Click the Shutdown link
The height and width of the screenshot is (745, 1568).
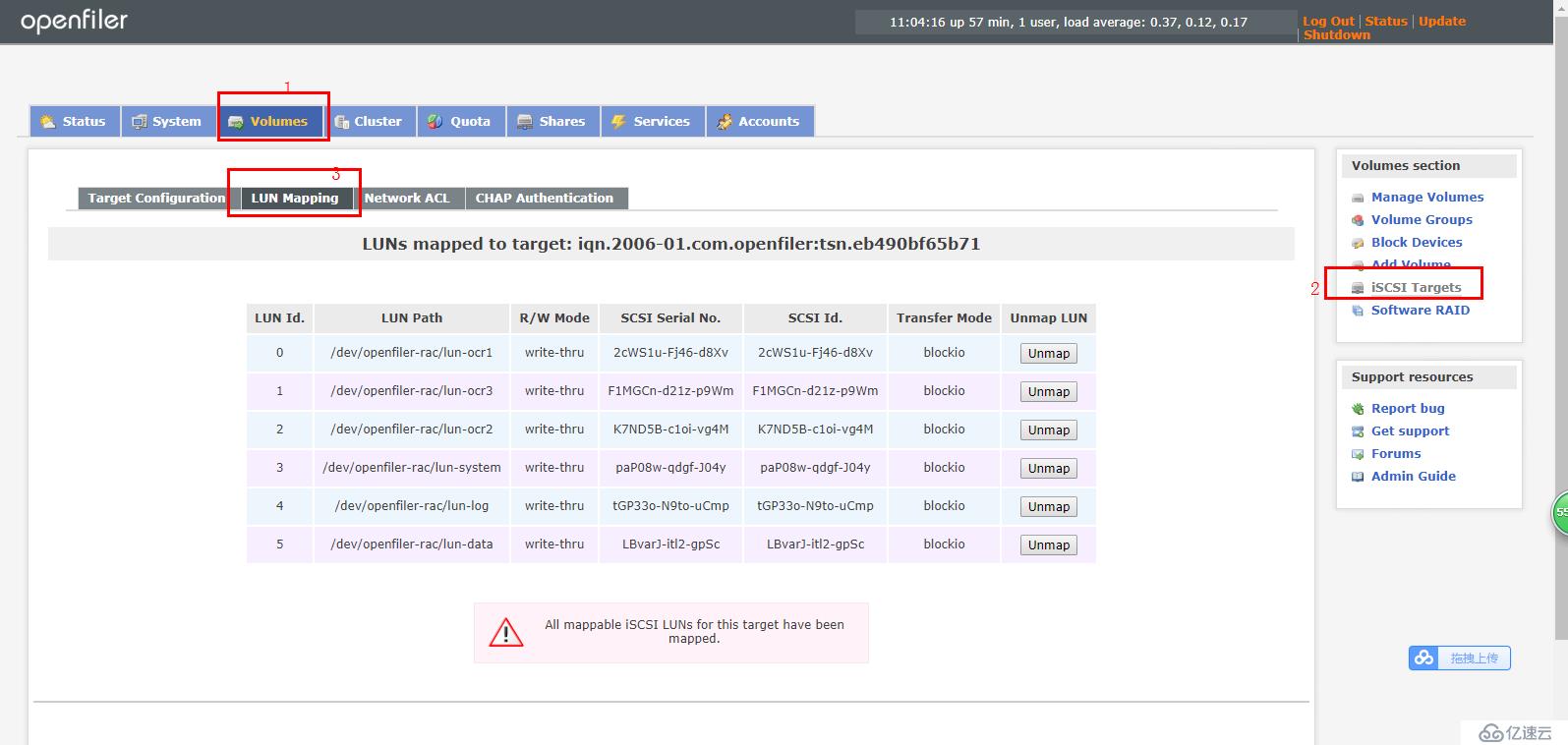(1337, 35)
